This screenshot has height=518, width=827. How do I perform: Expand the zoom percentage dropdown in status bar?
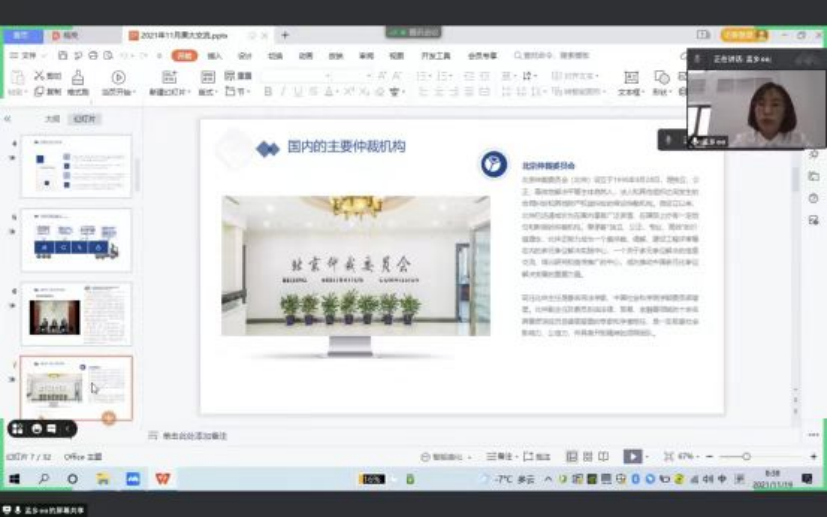click(690, 456)
